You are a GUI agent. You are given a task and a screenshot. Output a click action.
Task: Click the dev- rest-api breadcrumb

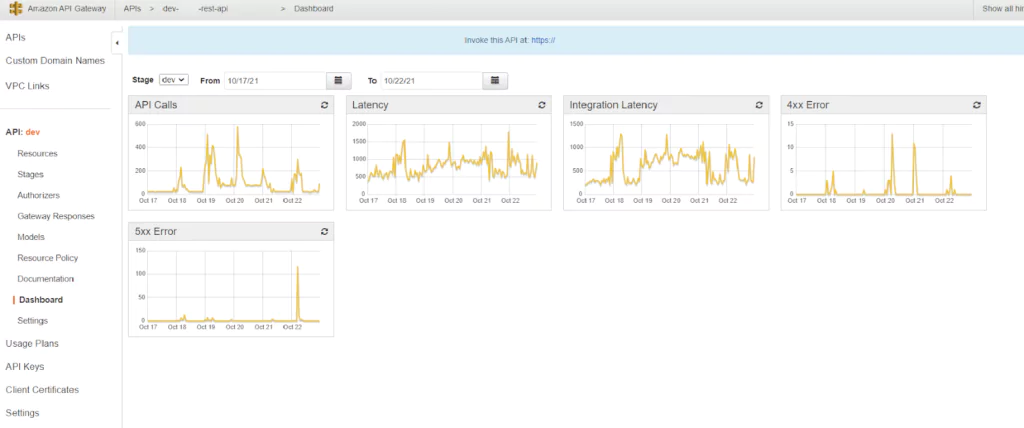point(195,9)
